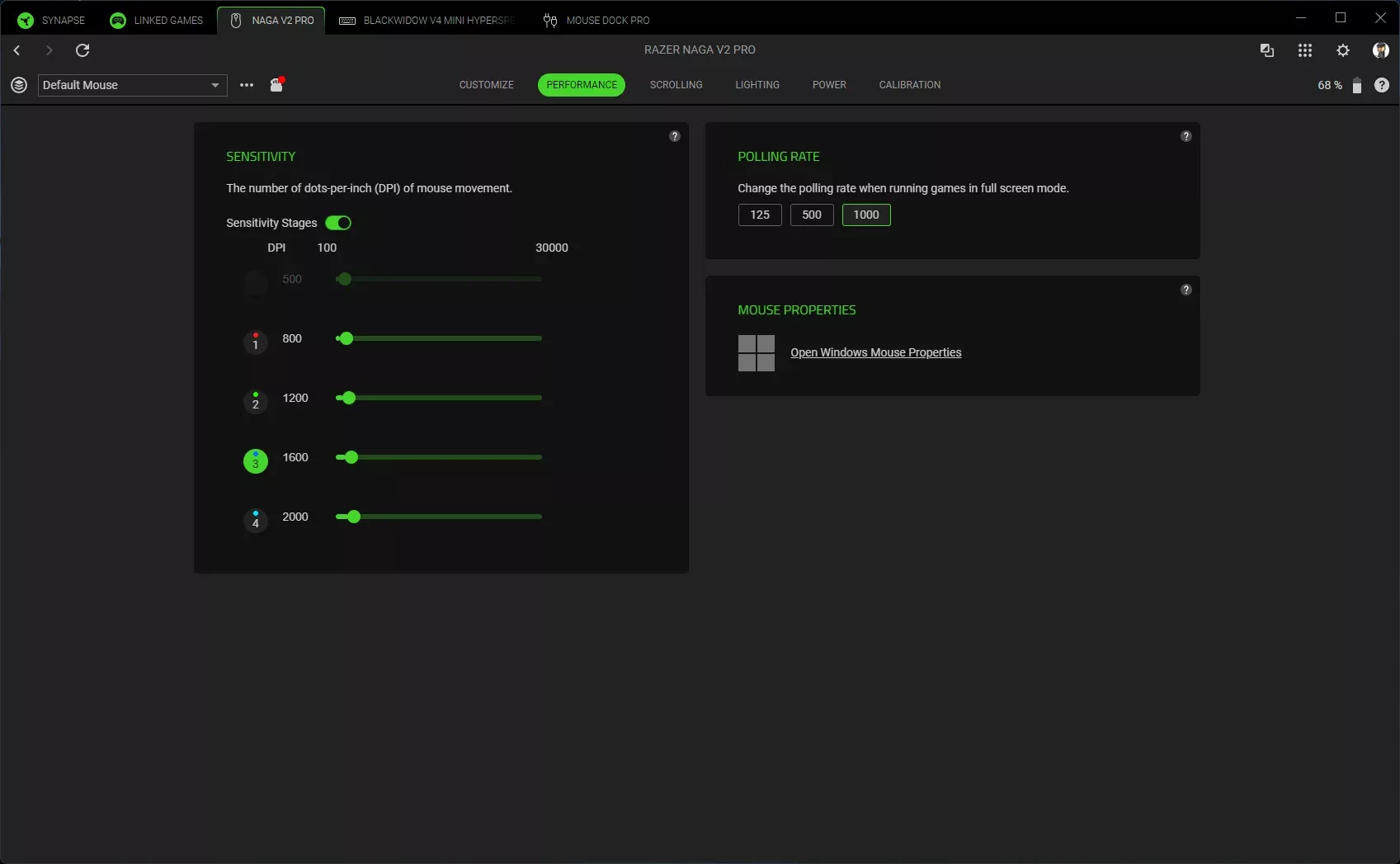Open the on-board memory profiles icon
This screenshot has width=1400, height=864.
click(x=277, y=84)
